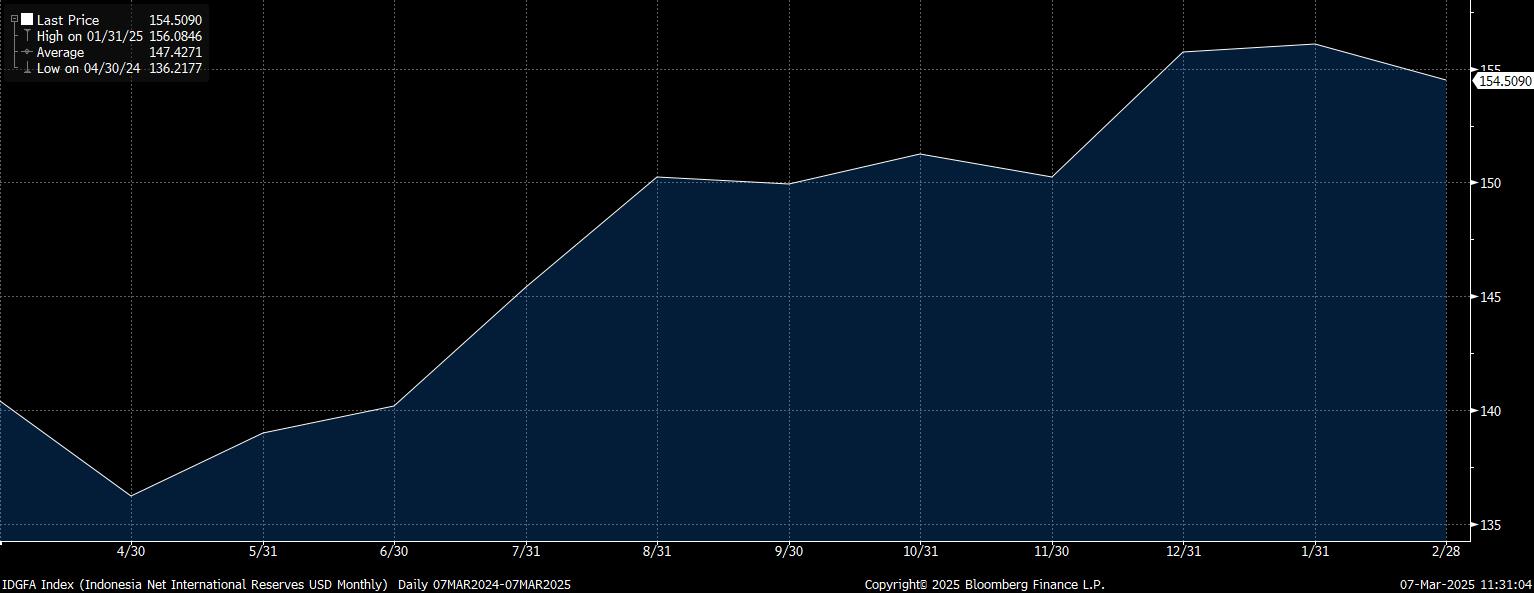Click the 12/31 date label on x-axis
1534x593 pixels.
coord(1183,551)
